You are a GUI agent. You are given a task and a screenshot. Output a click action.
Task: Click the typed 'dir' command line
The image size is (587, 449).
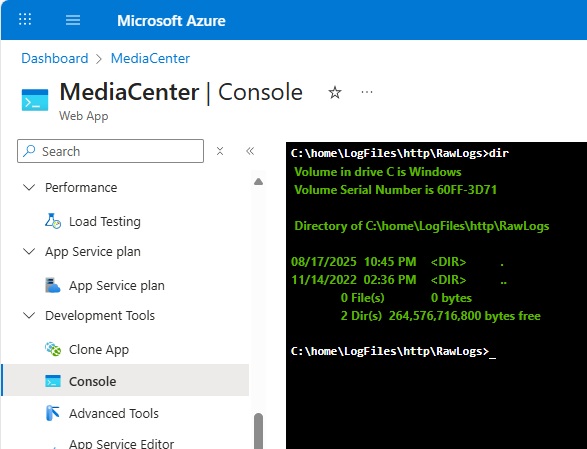pyautogui.click(x=400, y=154)
